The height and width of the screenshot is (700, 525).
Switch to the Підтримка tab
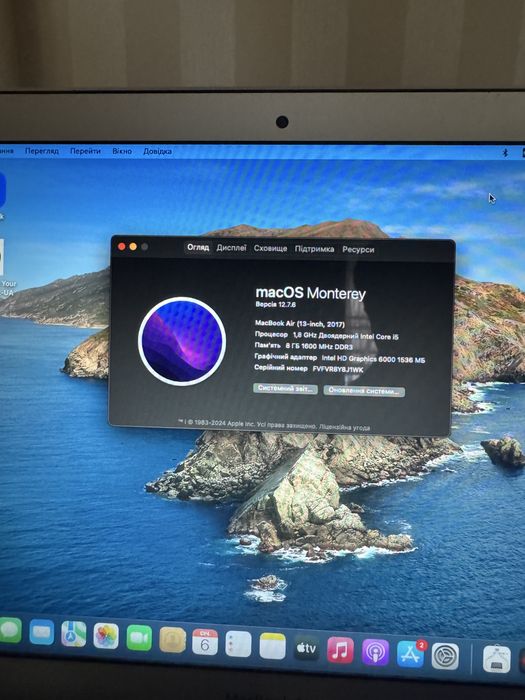314,249
